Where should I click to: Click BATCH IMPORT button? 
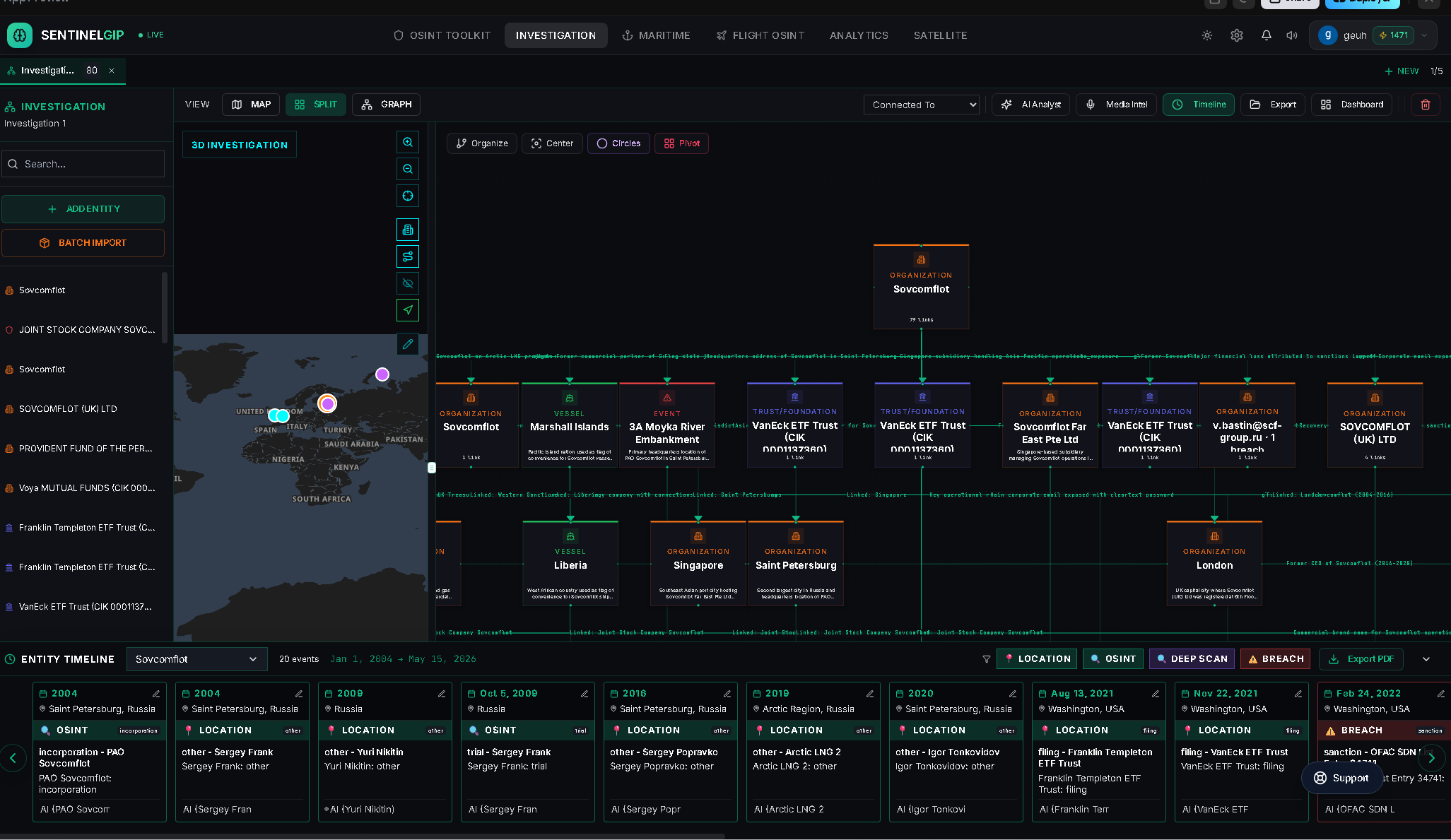[83, 243]
